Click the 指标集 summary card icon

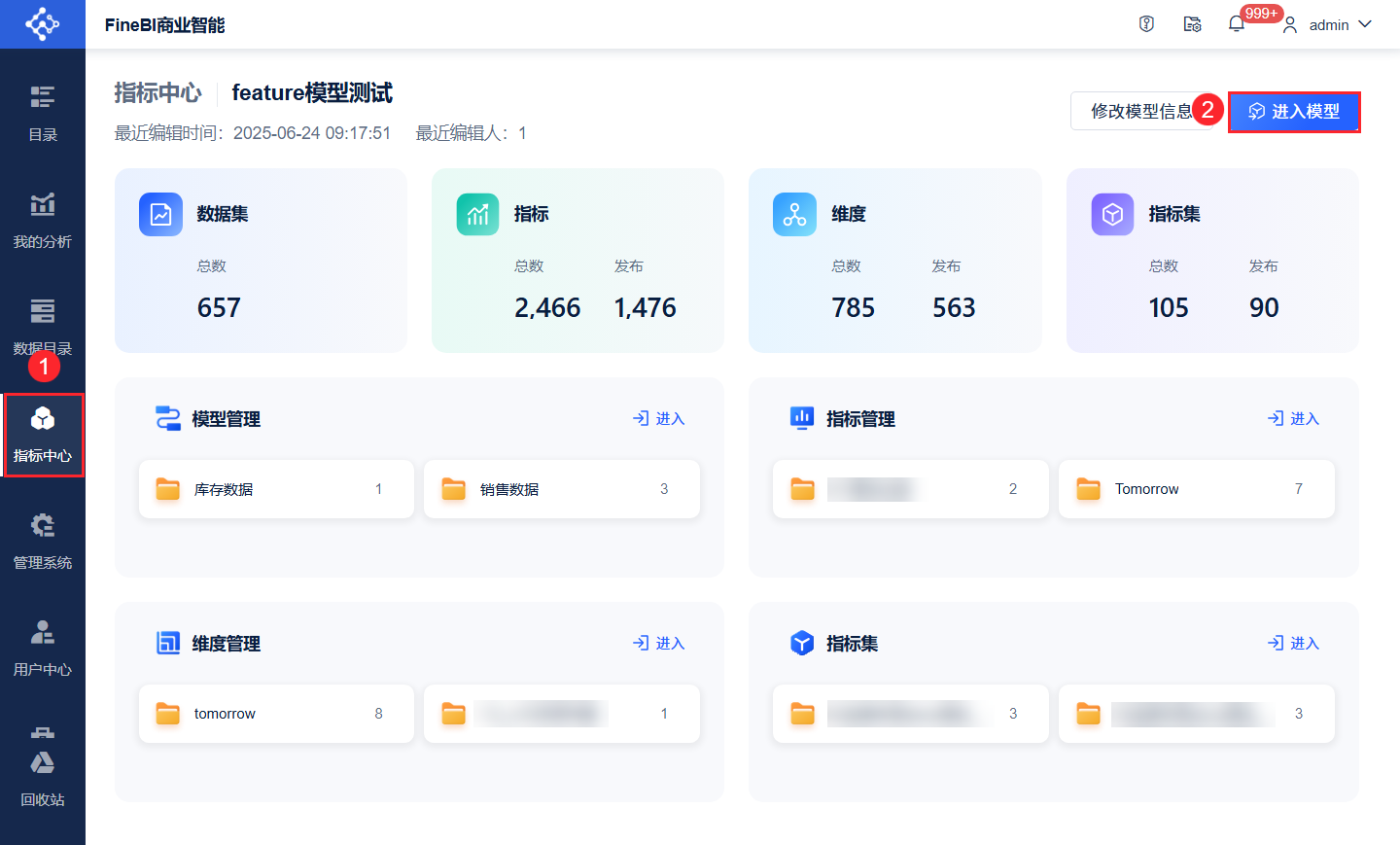tap(1112, 214)
